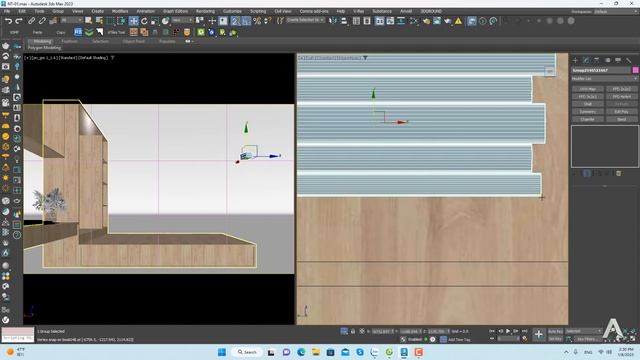Open right viewport filter funnel icon
Image resolution: width=640 pixels, height=360 pixels.
point(365,58)
